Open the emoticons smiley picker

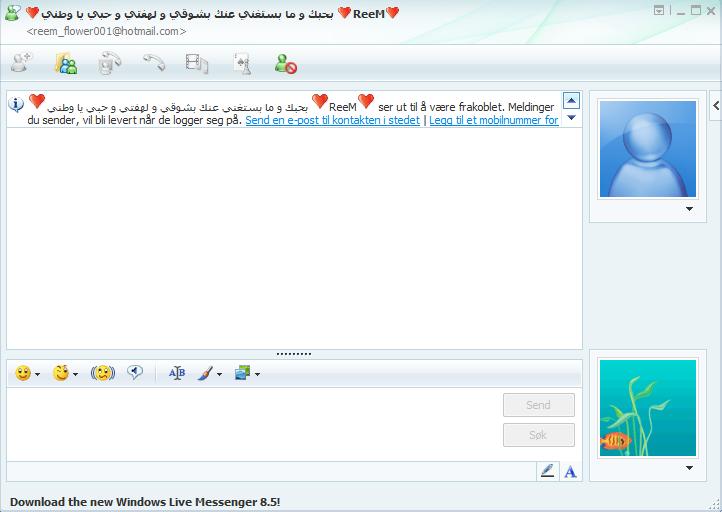(23, 373)
